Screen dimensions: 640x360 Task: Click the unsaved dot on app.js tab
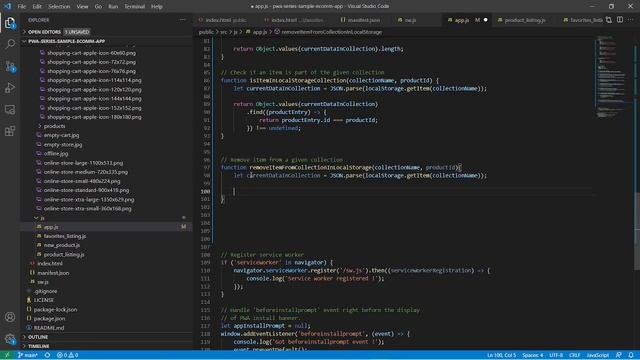(x=485, y=20)
